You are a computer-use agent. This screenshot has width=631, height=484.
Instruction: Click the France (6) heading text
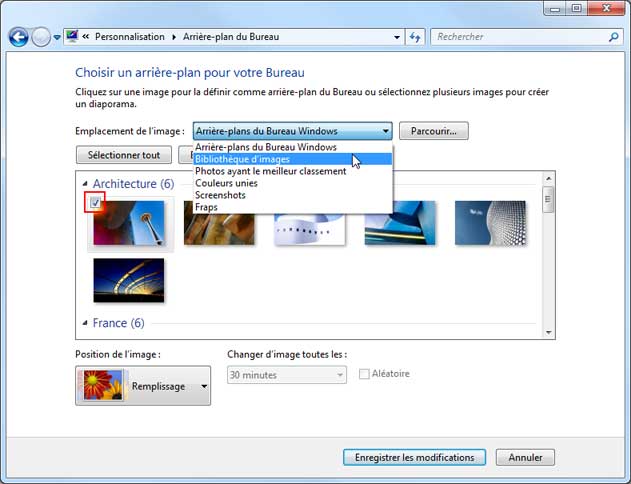coord(119,323)
